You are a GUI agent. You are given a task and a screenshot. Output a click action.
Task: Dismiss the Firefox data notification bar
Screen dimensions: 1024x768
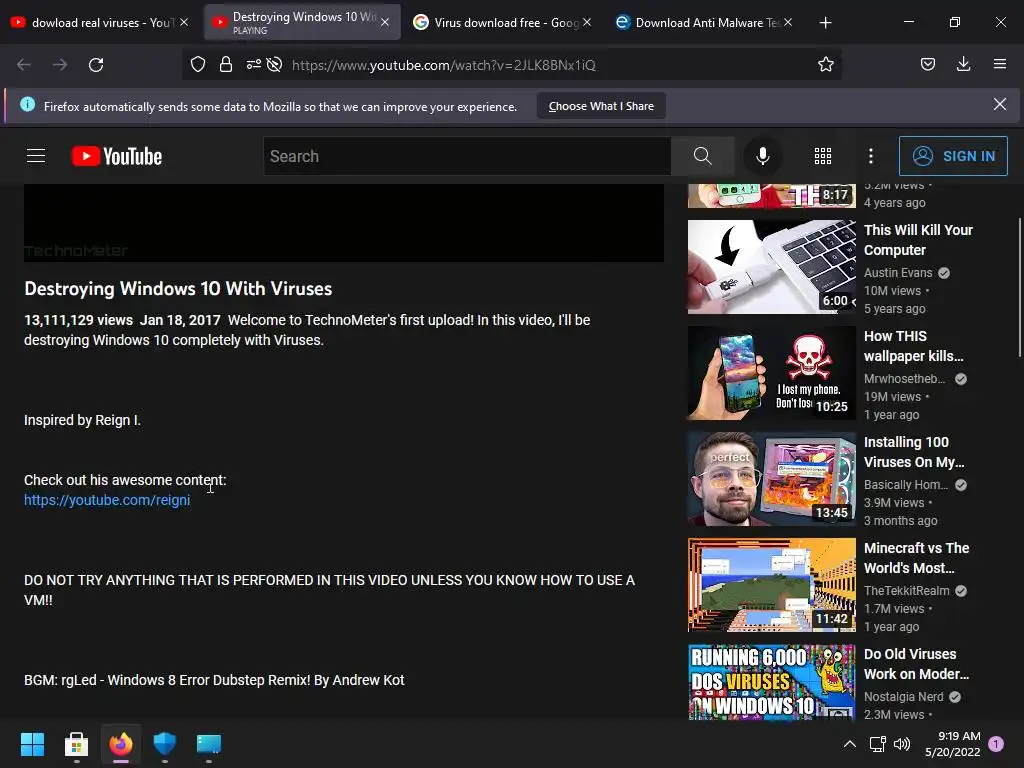tap(999, 104)
